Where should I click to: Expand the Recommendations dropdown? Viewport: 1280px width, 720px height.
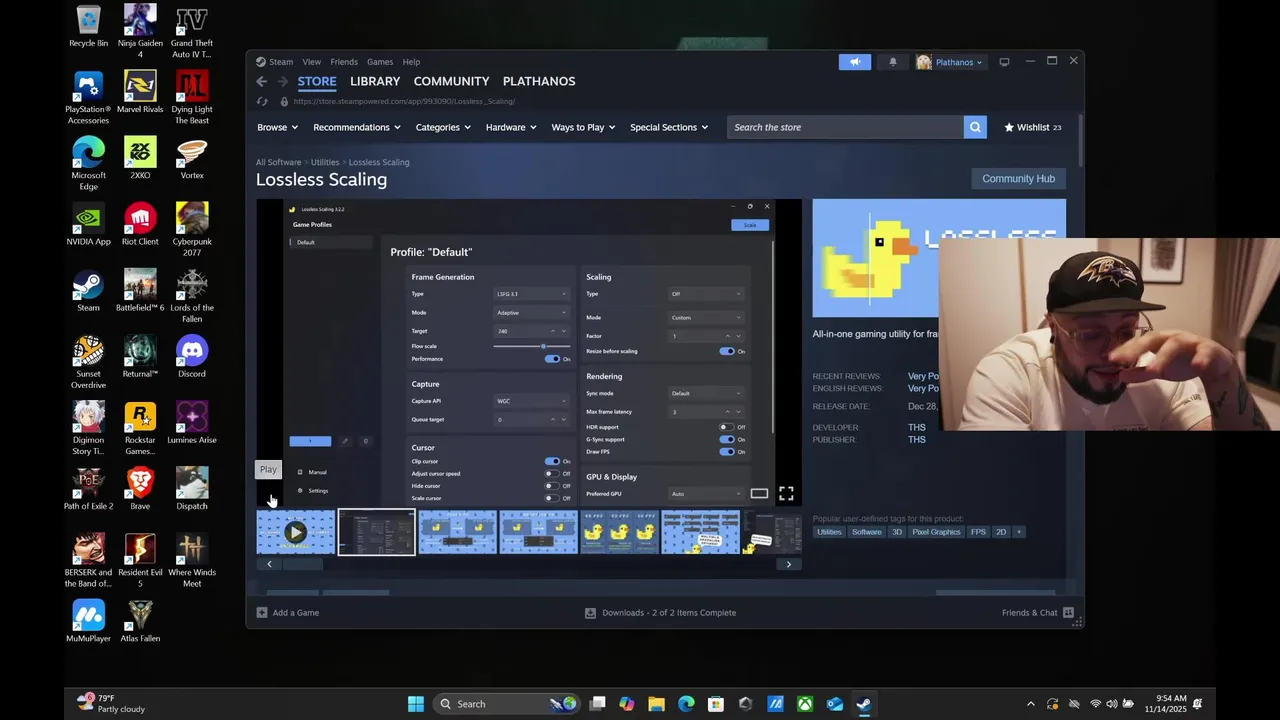pos(357,127)
